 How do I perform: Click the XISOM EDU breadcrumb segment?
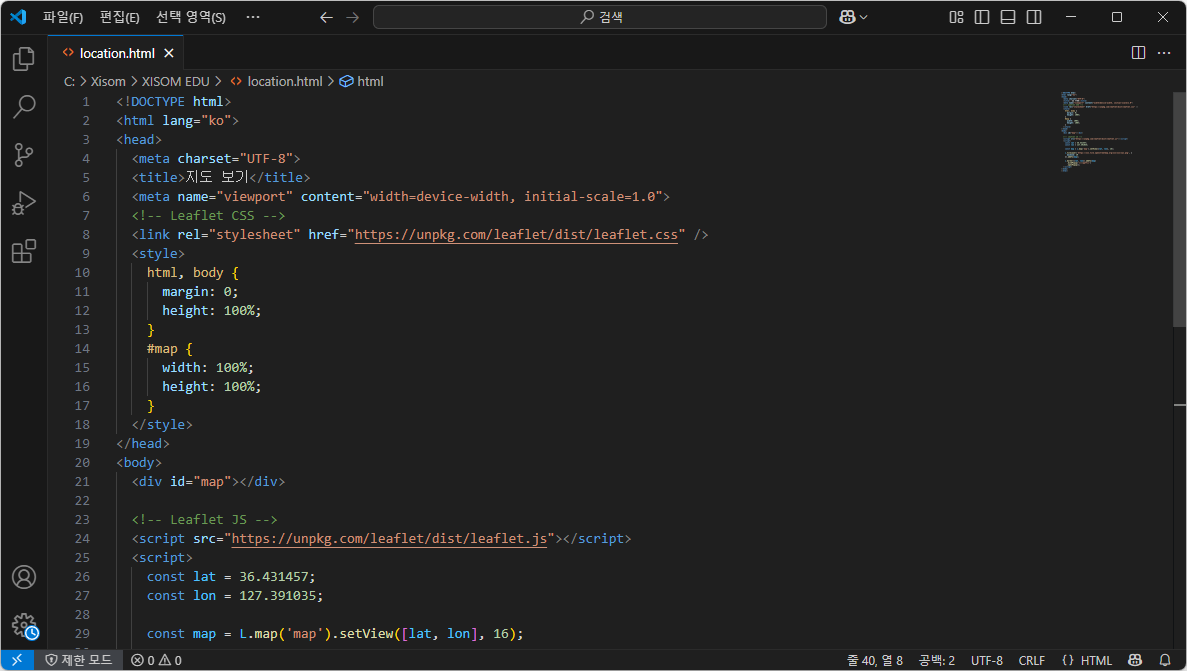pyautogui.click(x=176, y=81)
